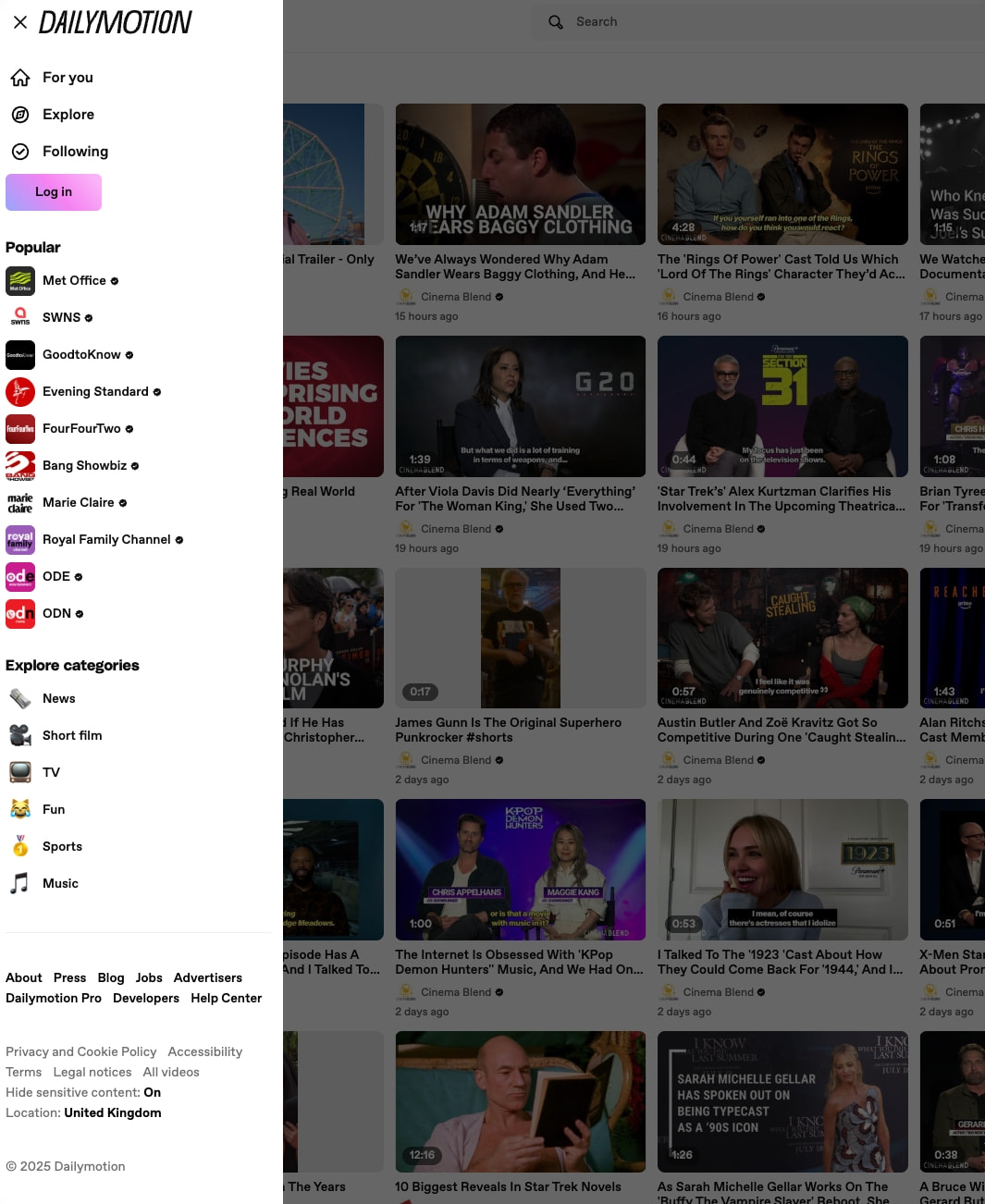
Task: Click the Log in button
Action: click(54, 192)
